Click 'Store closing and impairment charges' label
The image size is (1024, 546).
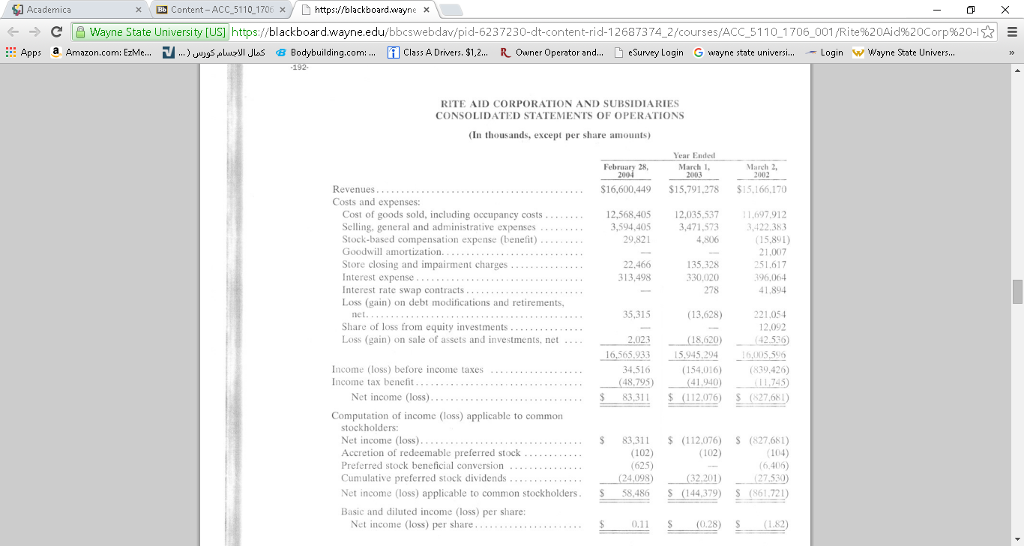pyautogui.click(x=424, y=265)
